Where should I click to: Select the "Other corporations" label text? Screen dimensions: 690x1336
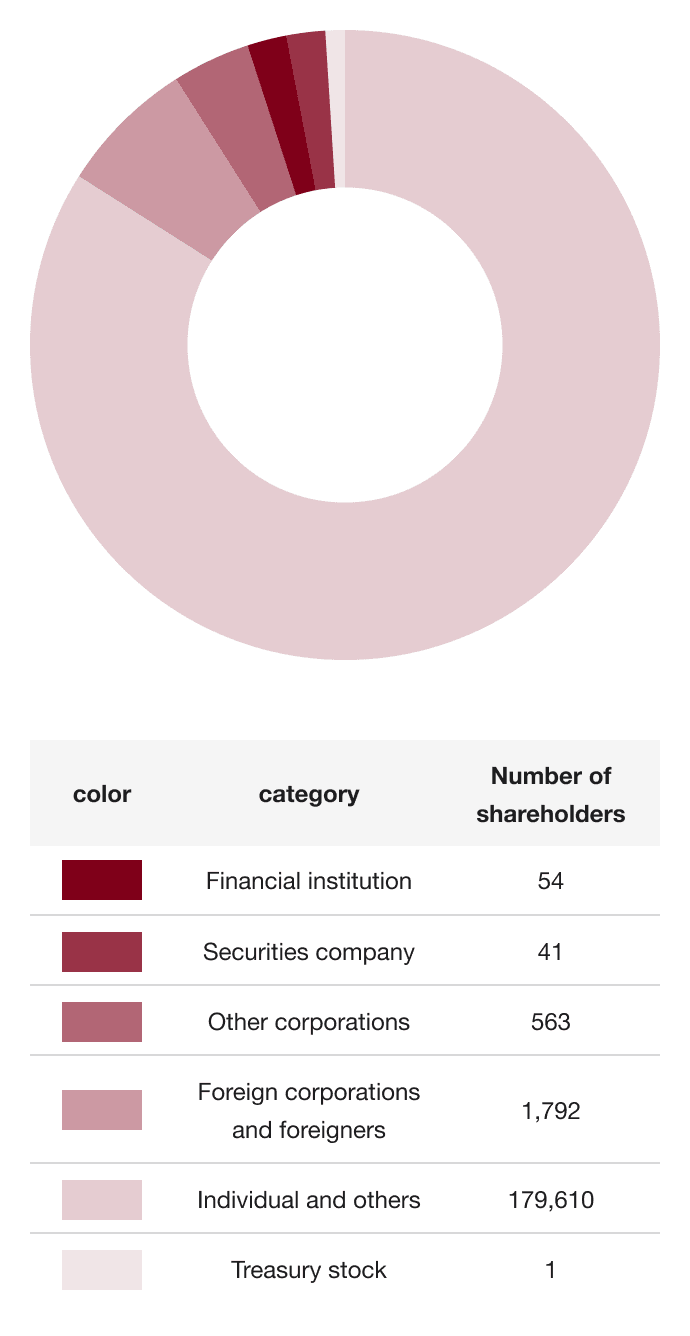coord(309,1022)
